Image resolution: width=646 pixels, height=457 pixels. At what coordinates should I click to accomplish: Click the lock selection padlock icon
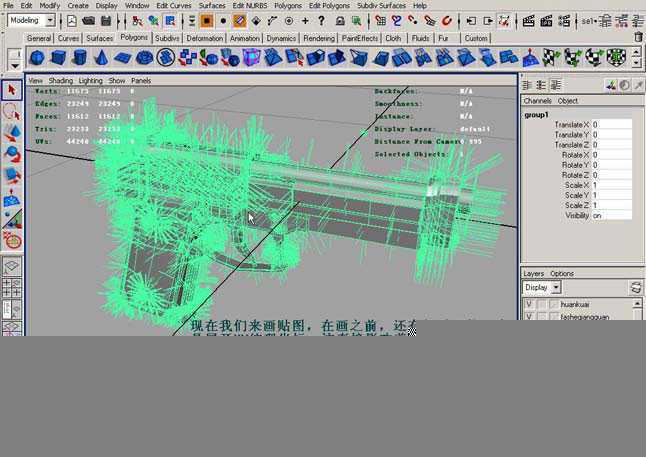[x=340, y=21]
